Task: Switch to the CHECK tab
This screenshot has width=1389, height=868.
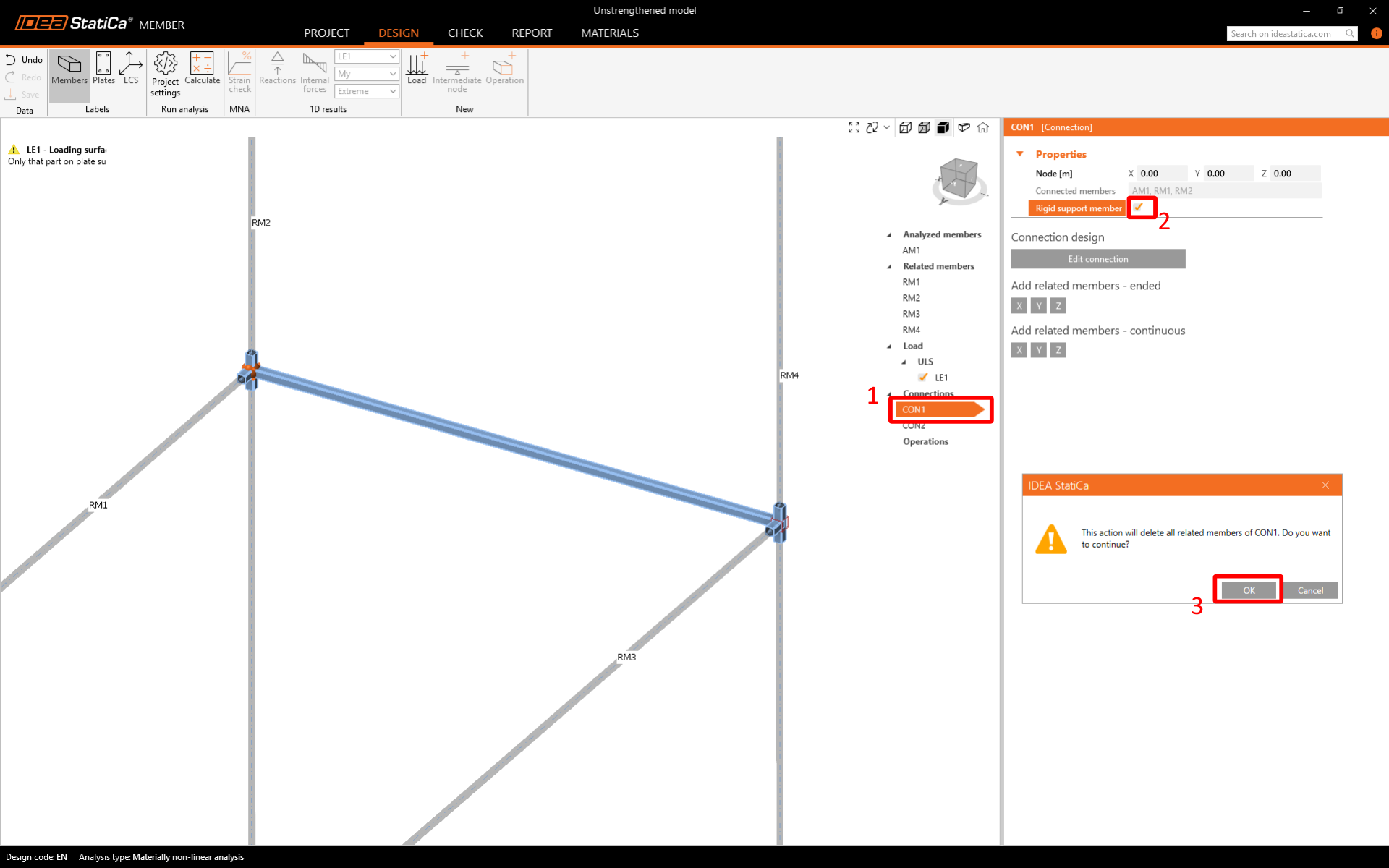Action: 464,33
